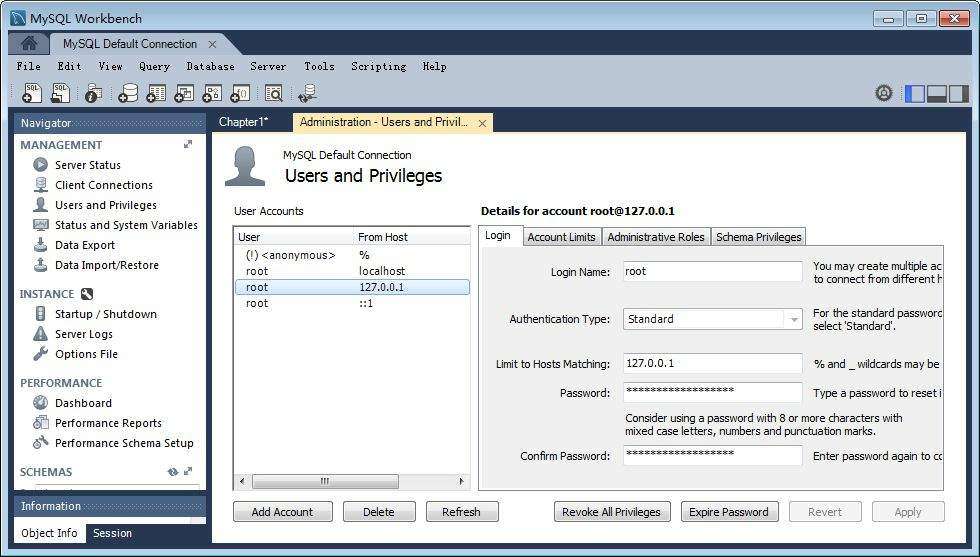This screenshot has height=557, width=980.
Task: Open the object inspector info icon
Action: pos(93,93)
